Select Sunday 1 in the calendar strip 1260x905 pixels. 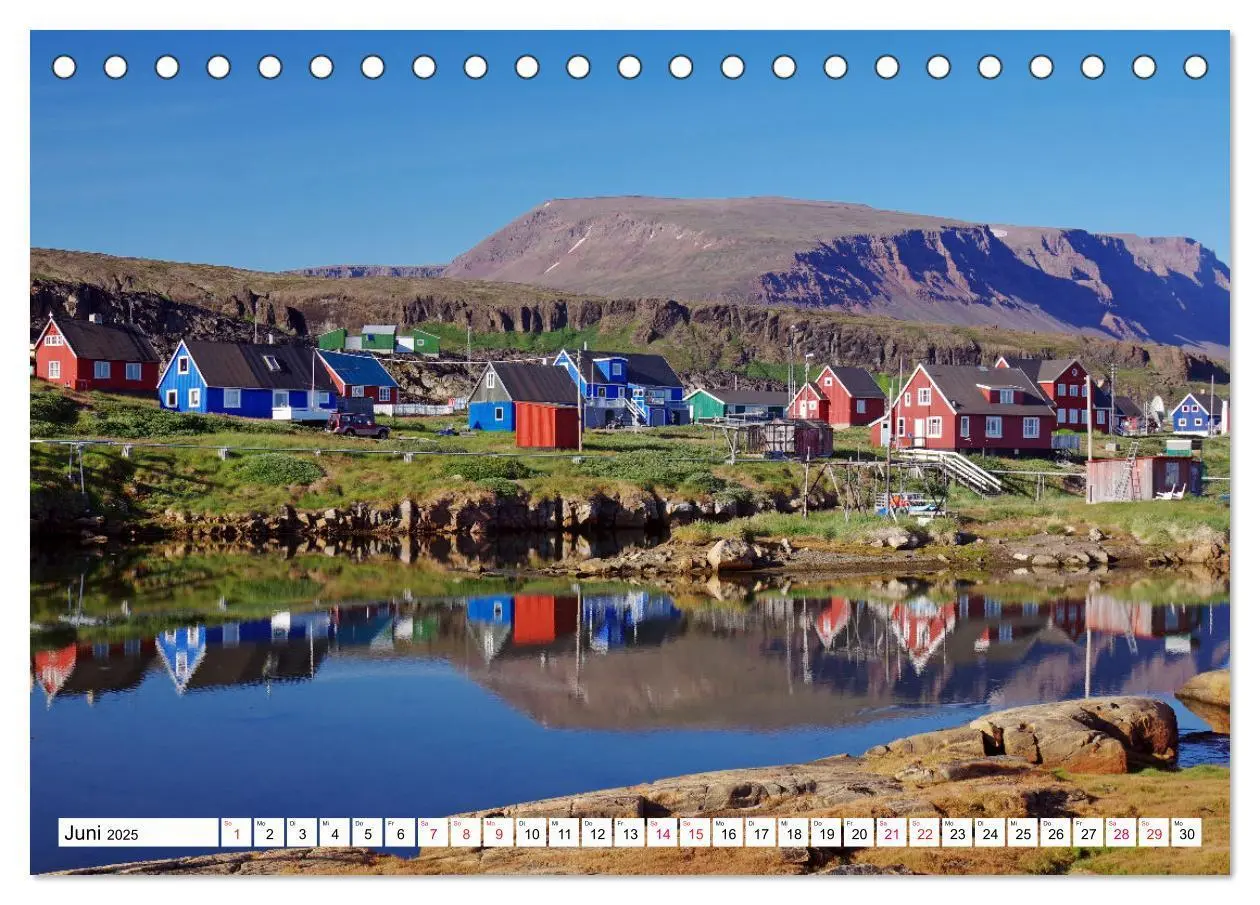click(x=236, y=833)
